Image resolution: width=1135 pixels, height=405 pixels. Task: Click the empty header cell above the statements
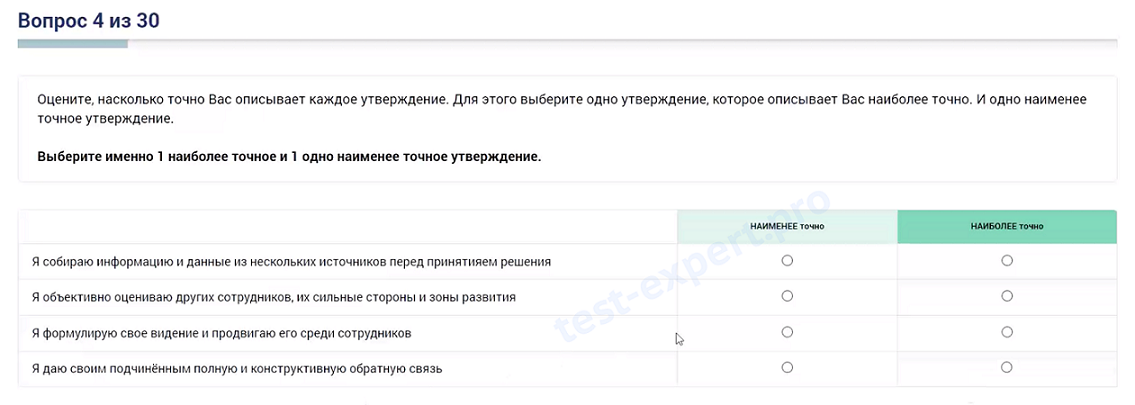tap(347, 226)
